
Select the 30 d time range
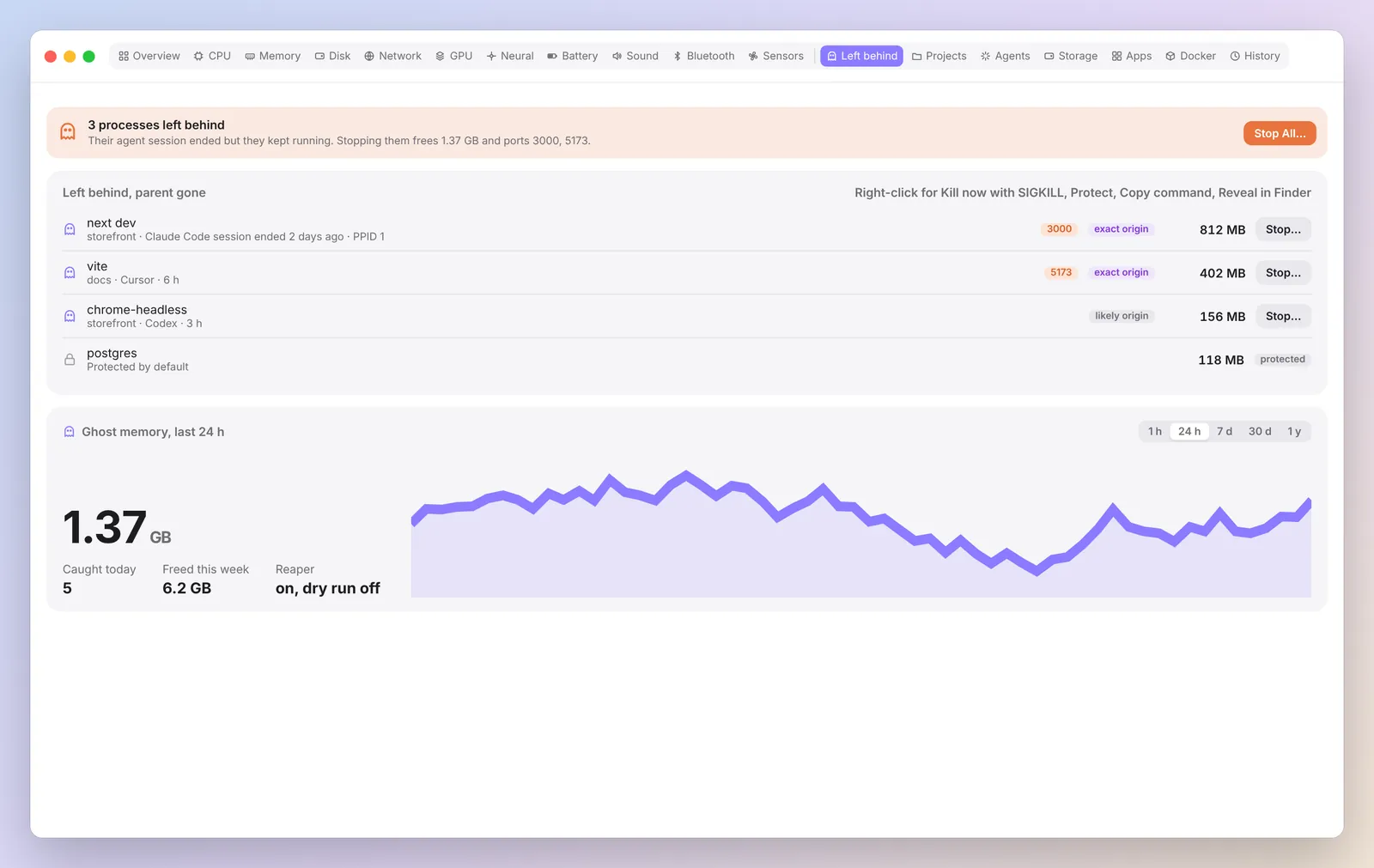(1260, 431)
